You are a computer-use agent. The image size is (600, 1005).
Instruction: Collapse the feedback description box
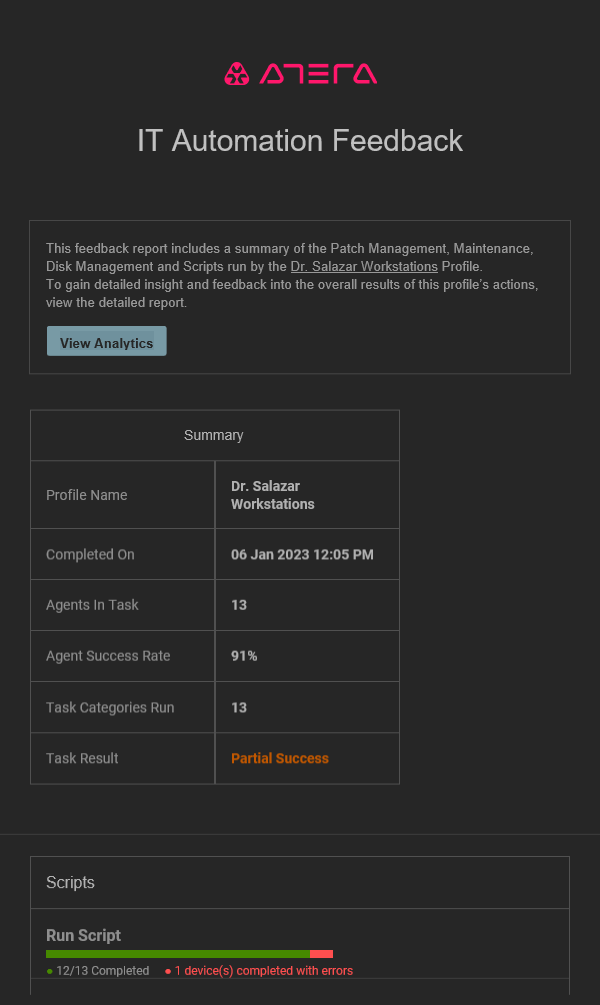click(x=300, y=296)
